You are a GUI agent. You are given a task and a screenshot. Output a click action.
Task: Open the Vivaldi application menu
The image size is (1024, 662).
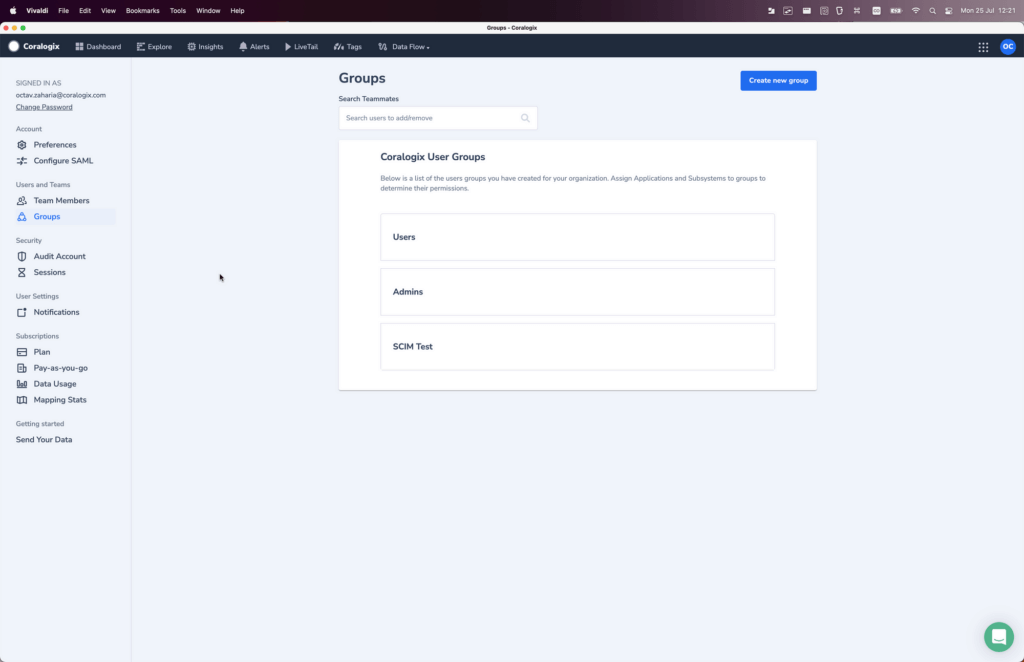click(x=37, y=10)
